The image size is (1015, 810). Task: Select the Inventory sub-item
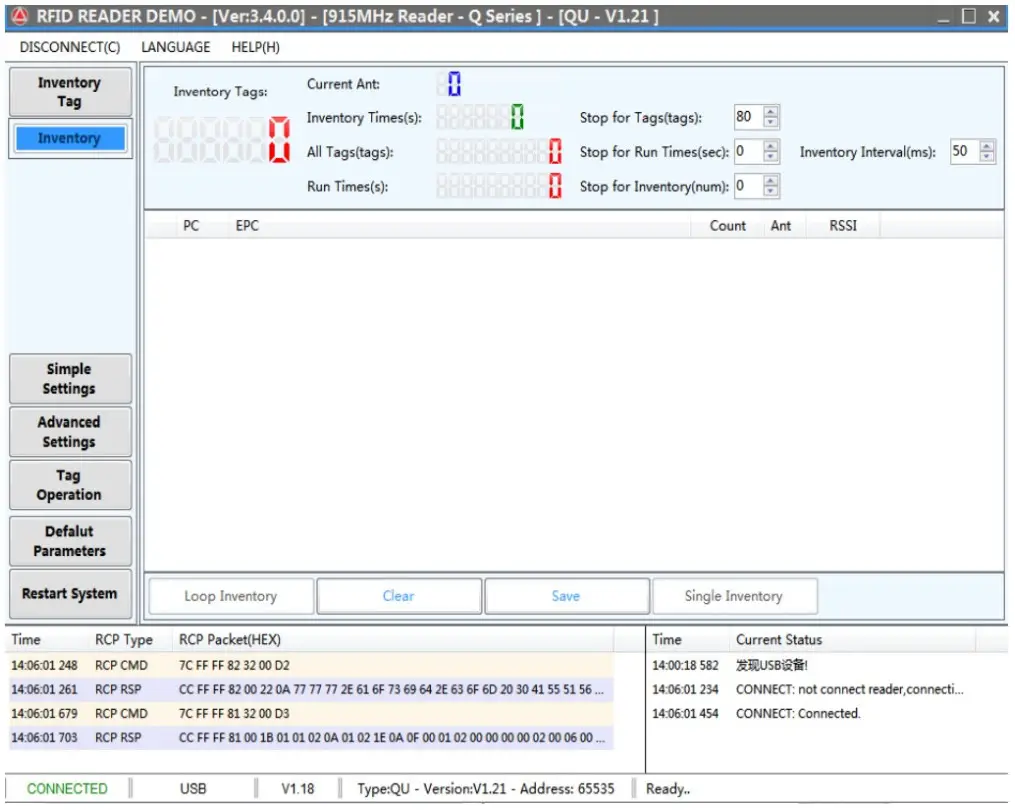coord(69,139)
